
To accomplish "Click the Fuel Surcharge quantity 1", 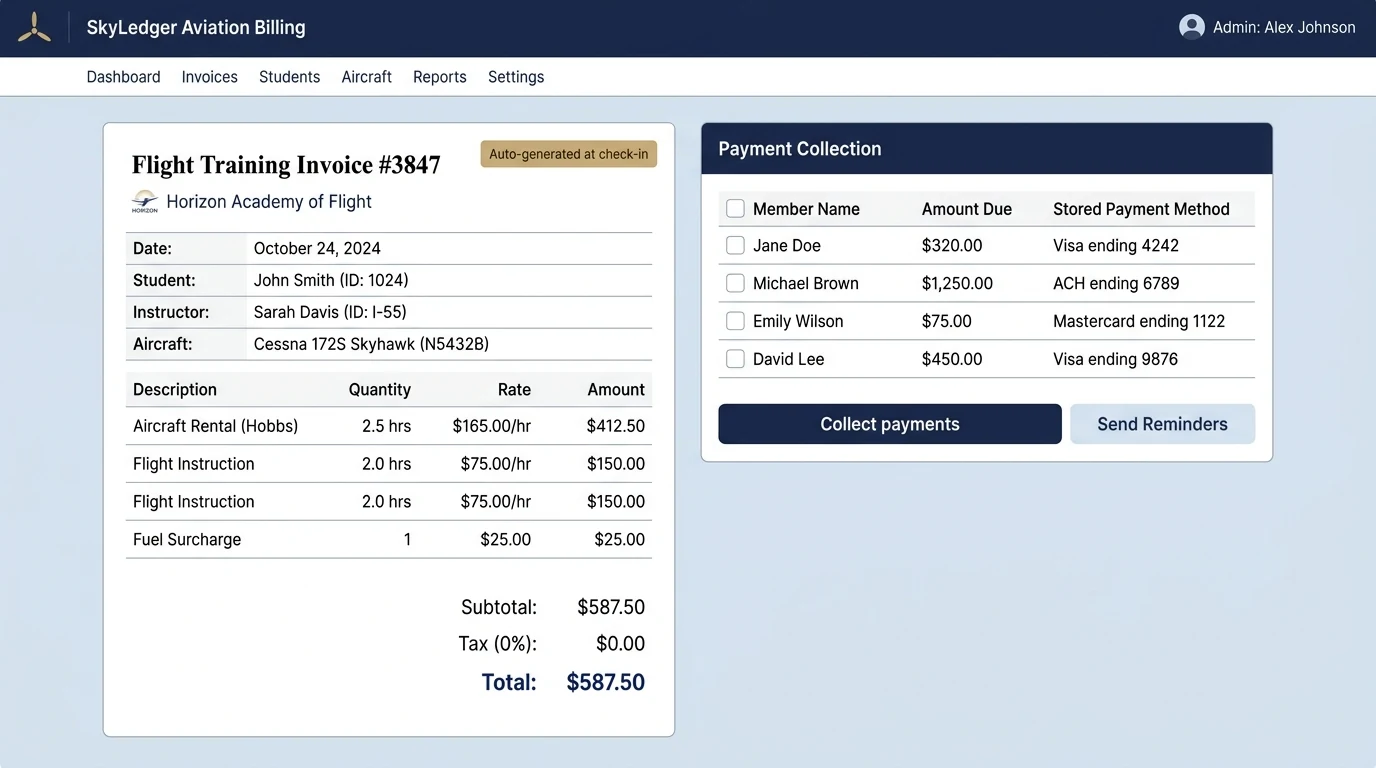I will (x=407, y=540).
